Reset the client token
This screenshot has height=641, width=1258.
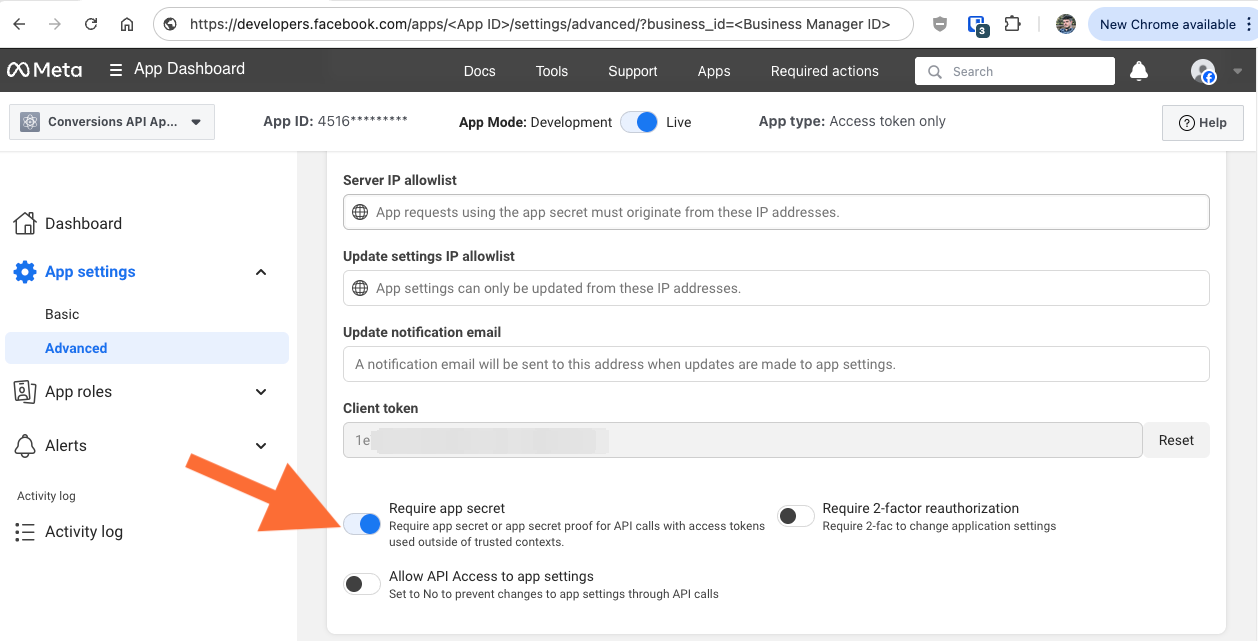coord(1176,440)
